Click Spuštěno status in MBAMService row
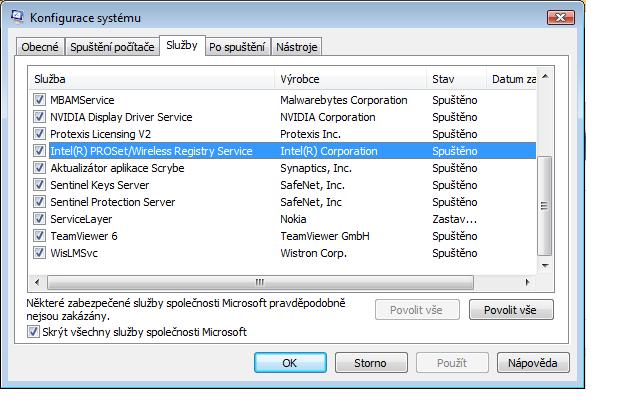The width and height of the screenshot is (640, 400). point(455,100)
